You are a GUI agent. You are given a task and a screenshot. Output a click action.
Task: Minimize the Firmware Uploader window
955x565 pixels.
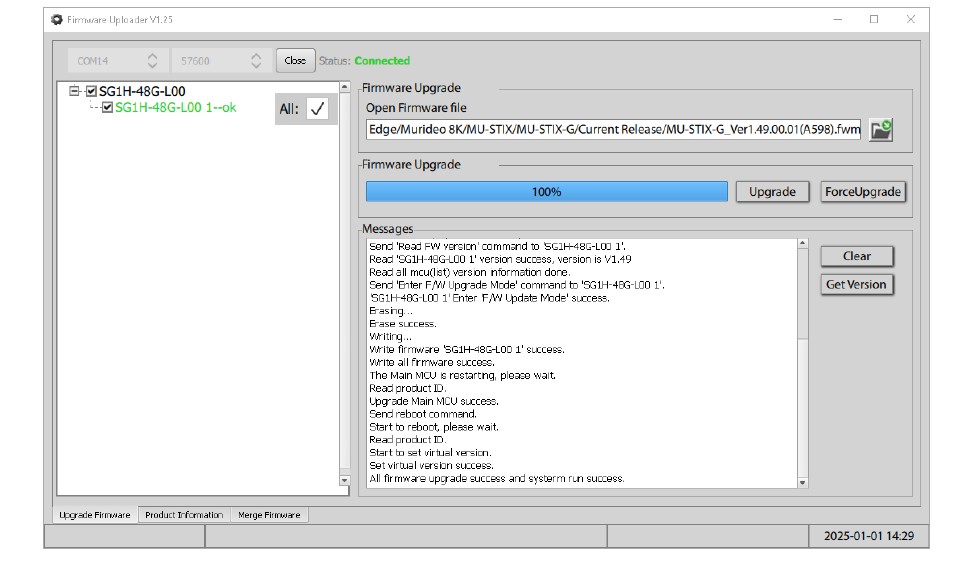(x=837, y=19)
